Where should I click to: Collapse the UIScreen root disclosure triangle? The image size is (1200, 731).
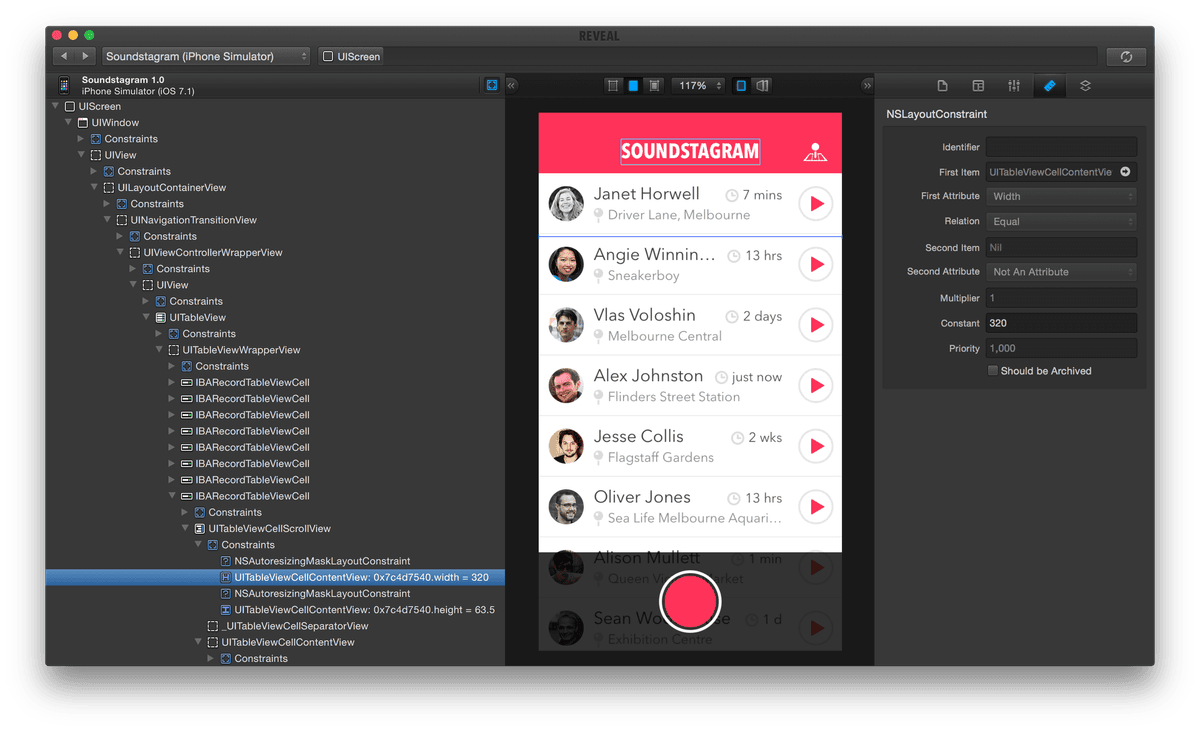coord(55,106)
